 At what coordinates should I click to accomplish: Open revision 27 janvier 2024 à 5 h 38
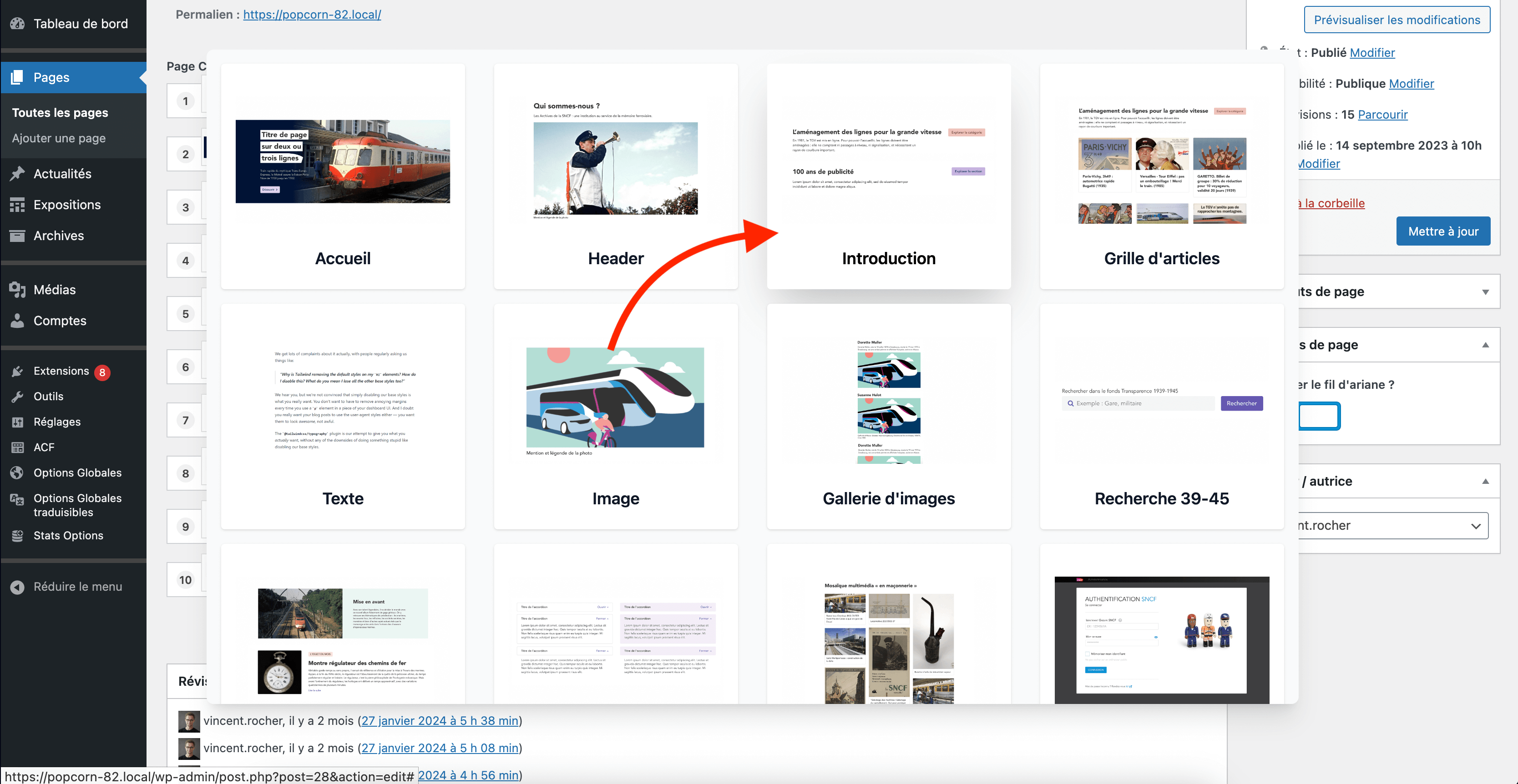[x=440, y=720]
